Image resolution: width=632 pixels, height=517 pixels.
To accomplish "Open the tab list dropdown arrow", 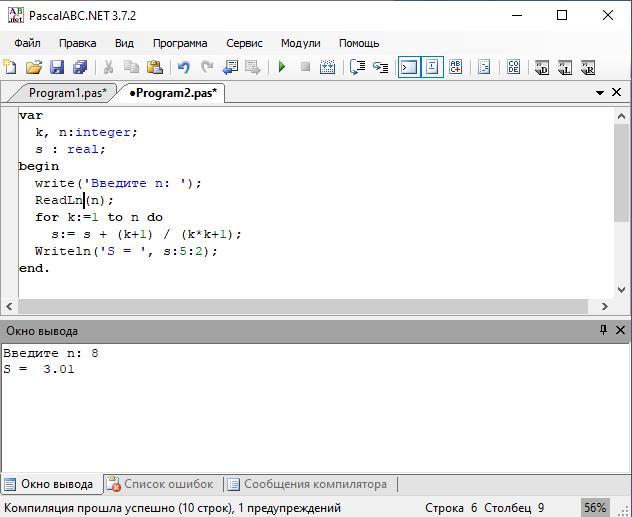I will (600, 93).
